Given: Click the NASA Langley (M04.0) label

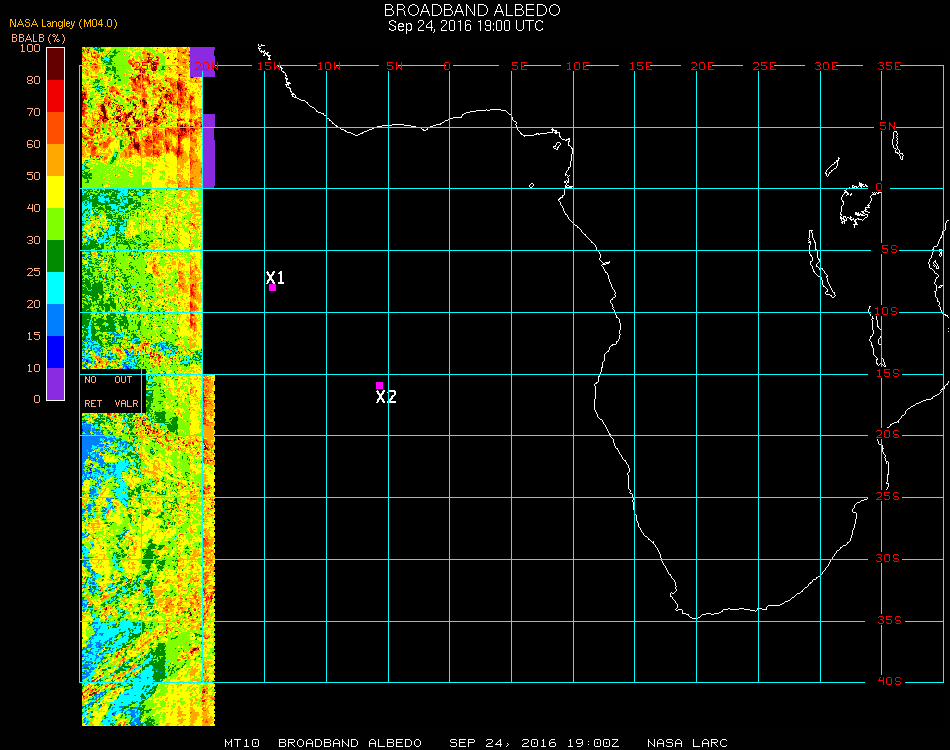Looking at the screenshot, I should coord(63,23).
